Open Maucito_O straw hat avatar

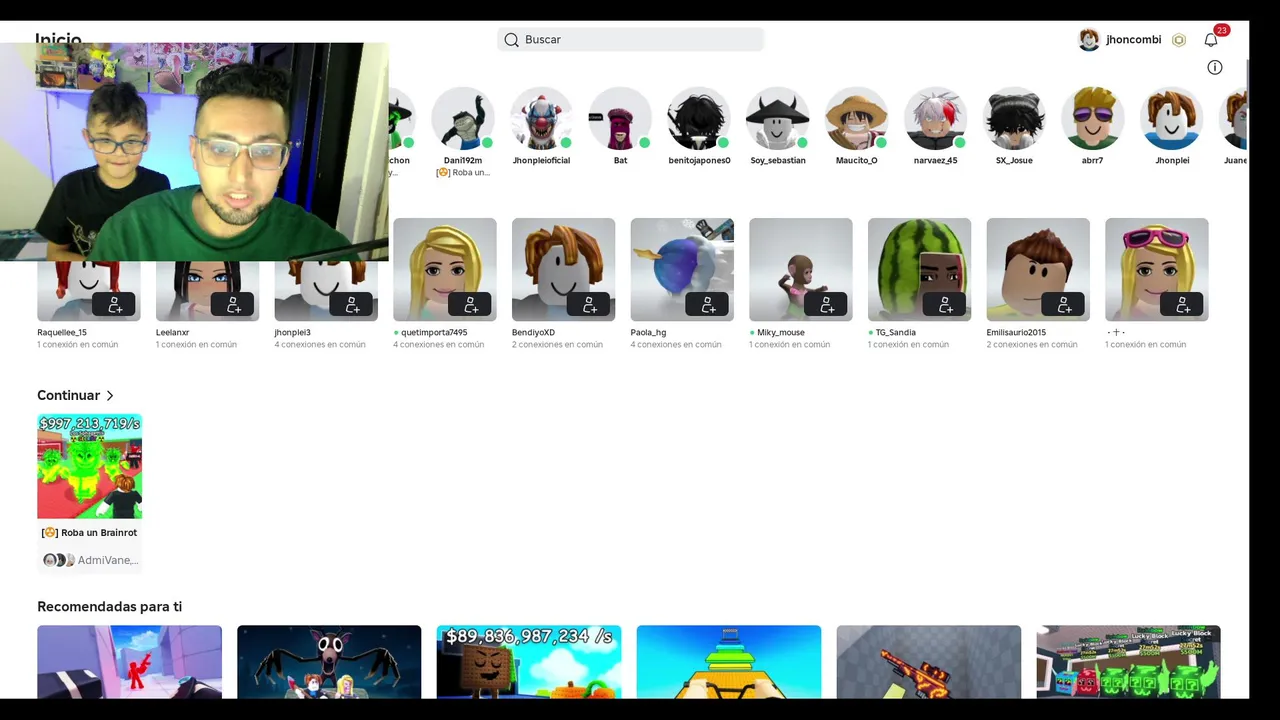[x=857, y=118]
